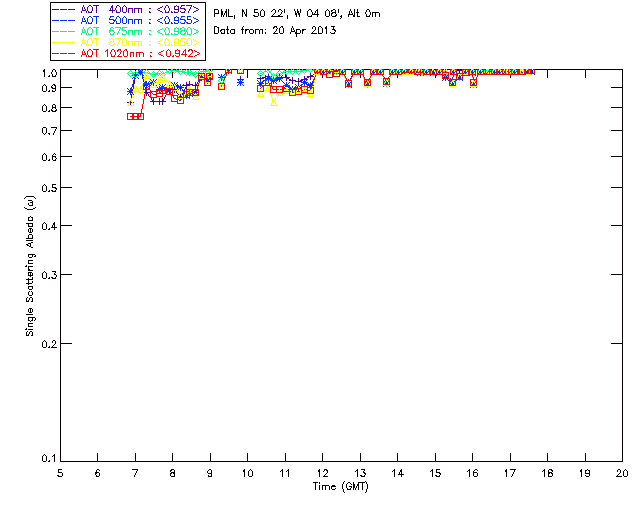Select the 'Data from: 20 Apr 2013' text
640x512 pixels.
(275, 31)
